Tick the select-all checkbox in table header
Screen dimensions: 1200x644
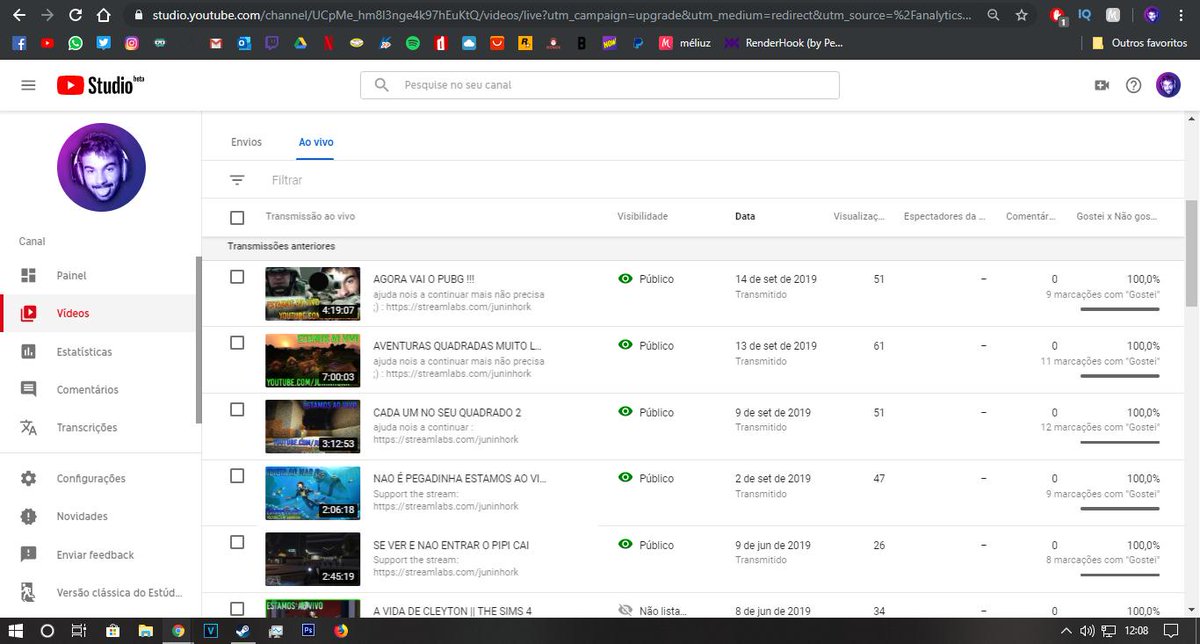click(237, 217)
